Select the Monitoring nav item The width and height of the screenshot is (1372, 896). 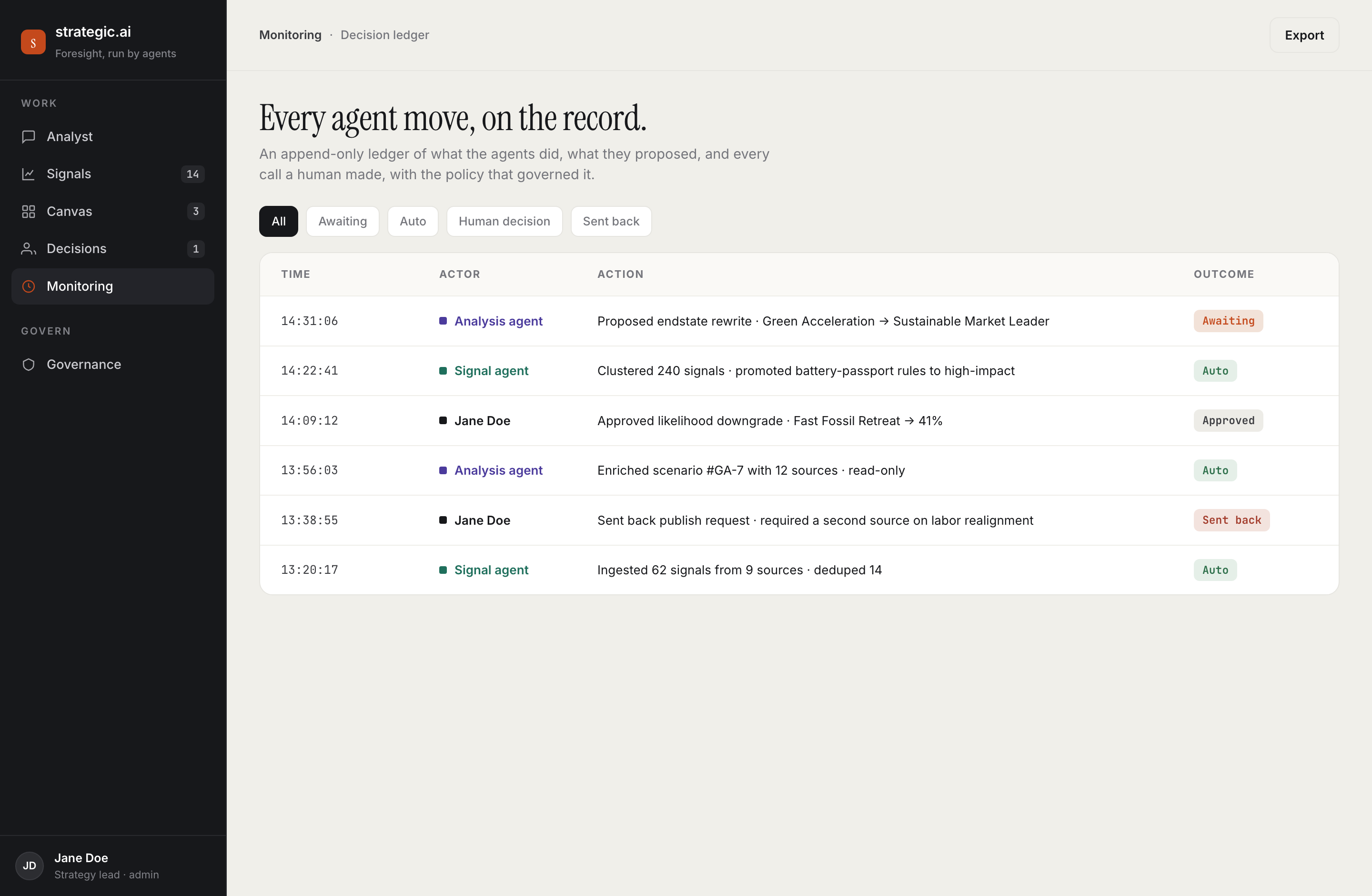[113, 286]
